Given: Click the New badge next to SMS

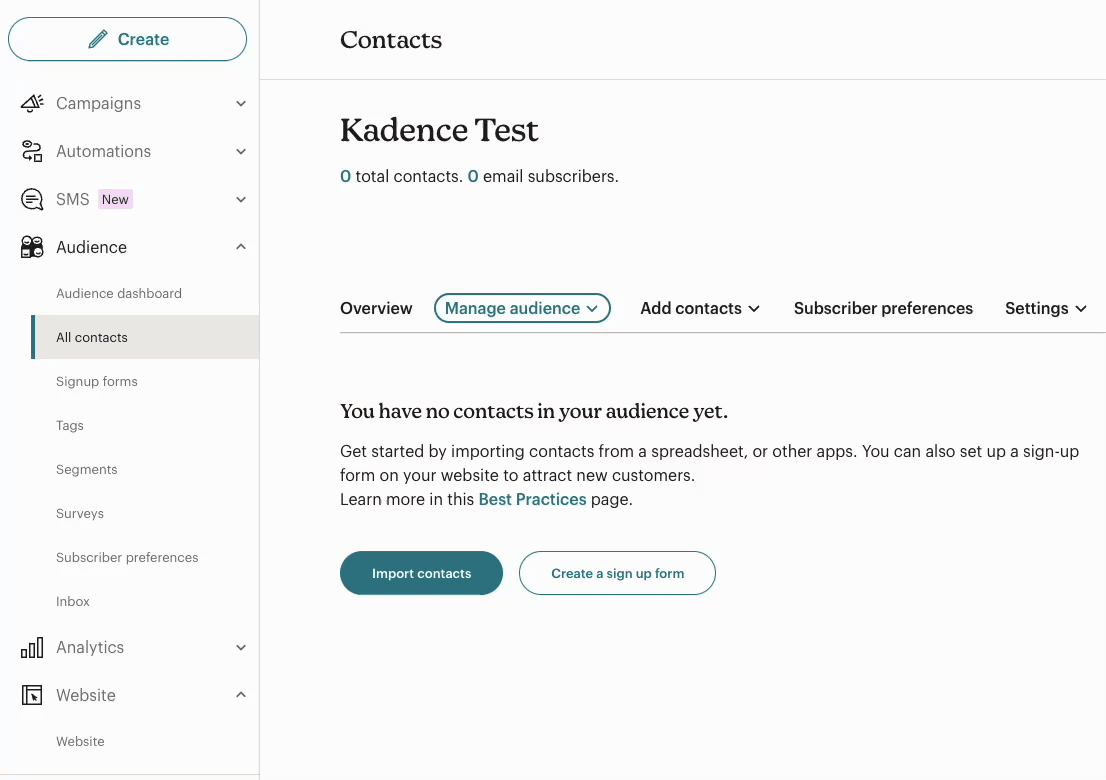Looking at the screenshot, I should (x=115, y=199).
